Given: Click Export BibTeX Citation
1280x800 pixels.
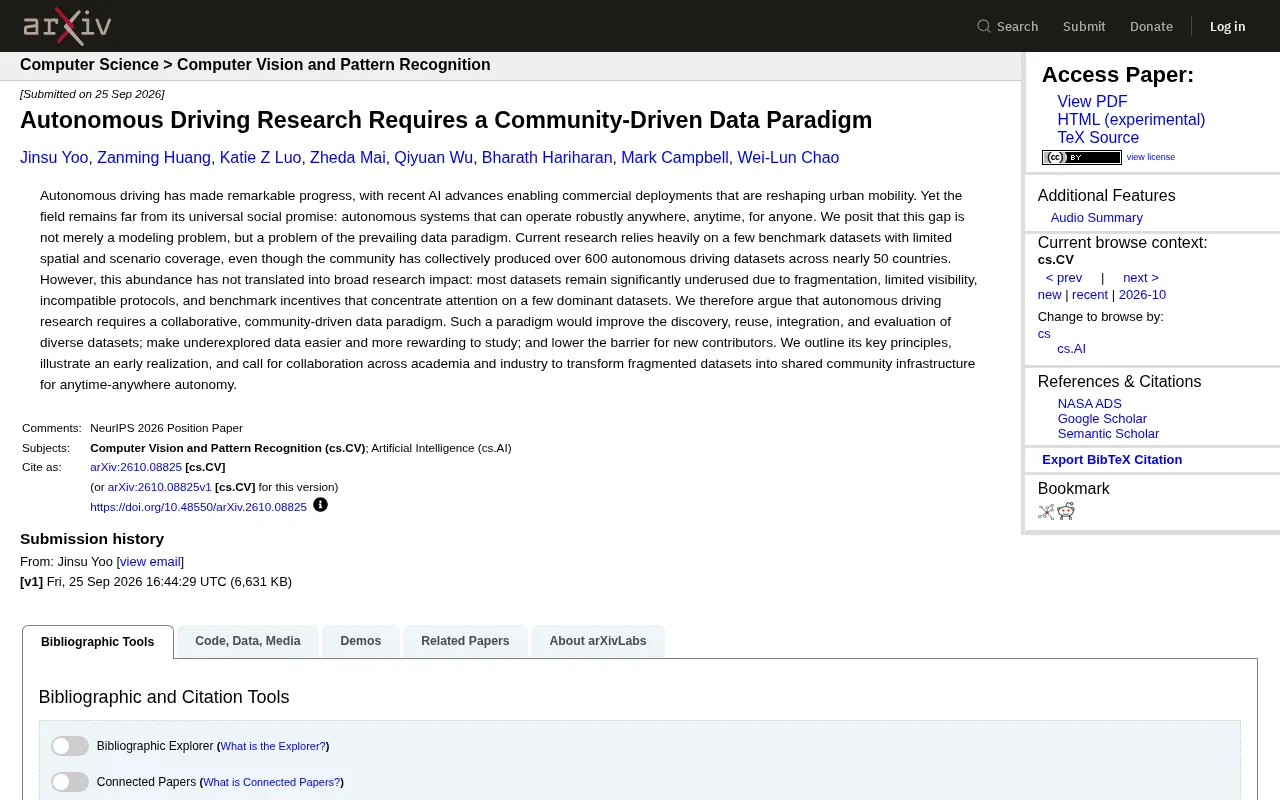Looking at the screenshot, I should pyautogui.click(x=1112, y=460).
